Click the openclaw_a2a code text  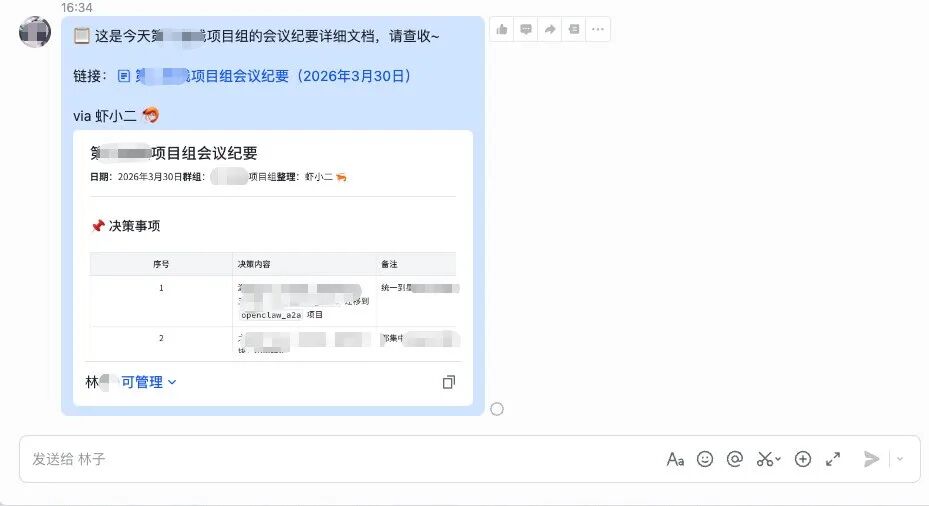tap(271, 315)
